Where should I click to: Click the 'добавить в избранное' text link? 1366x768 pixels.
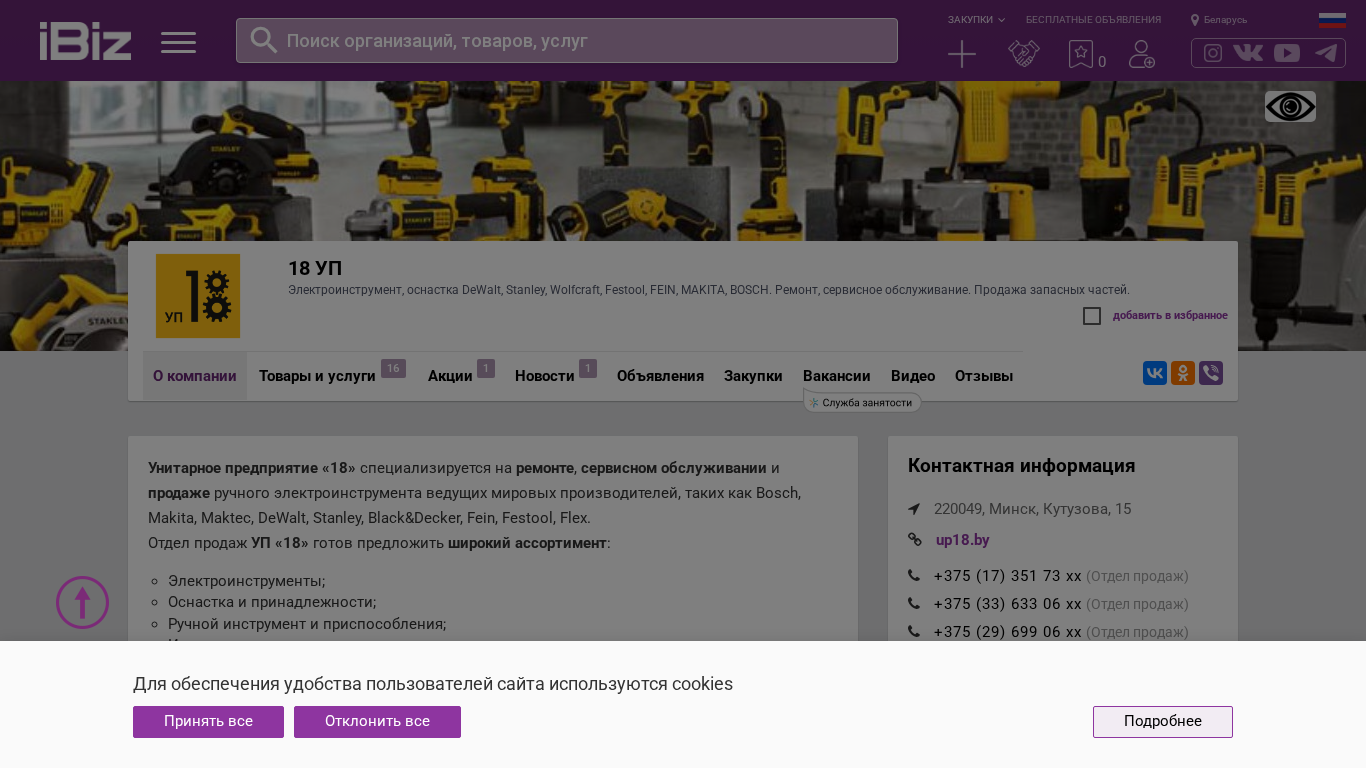(1170, 316)
